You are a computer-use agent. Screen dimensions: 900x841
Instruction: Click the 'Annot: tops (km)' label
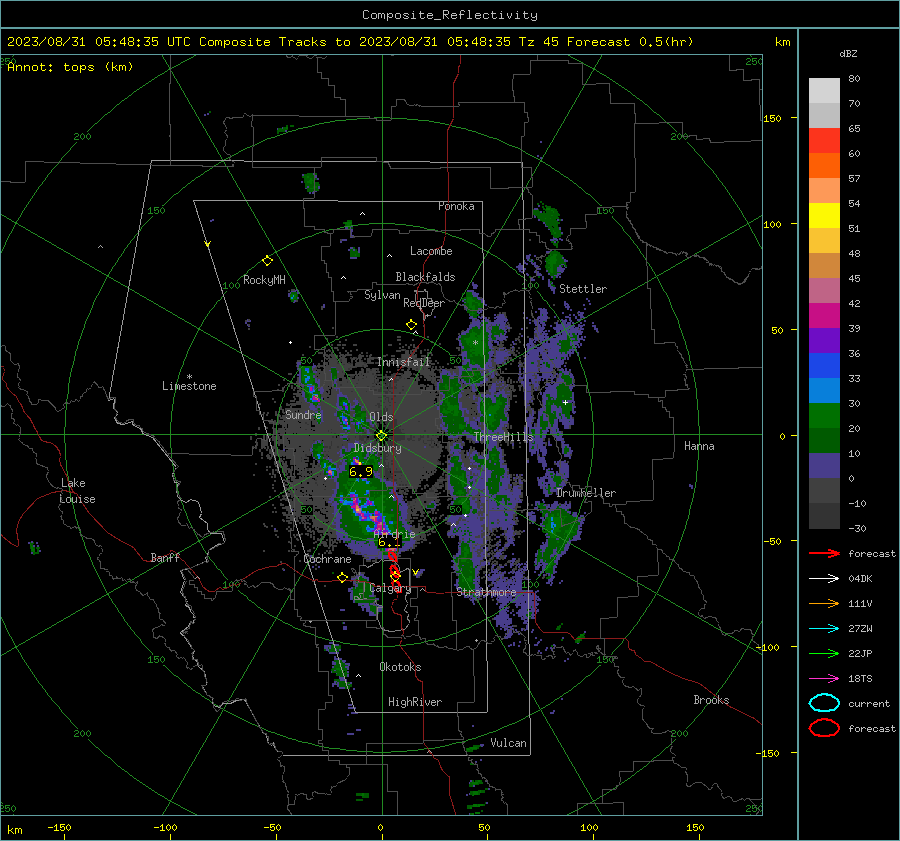[x=70, y=67]
